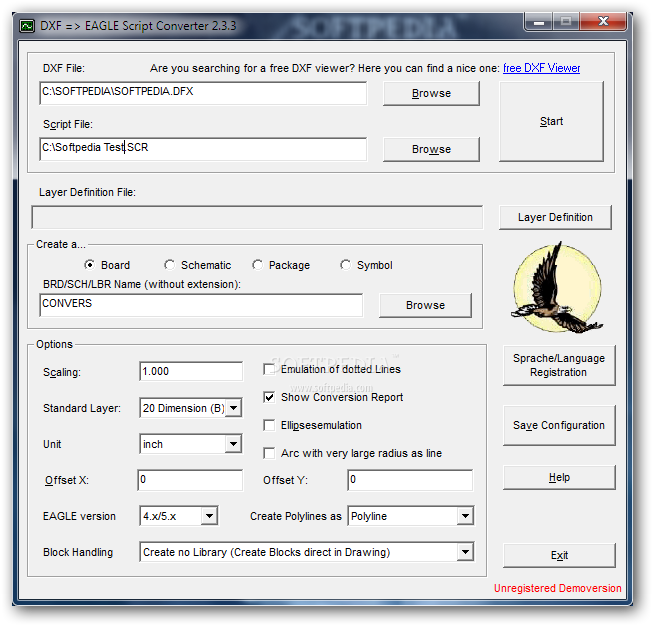
Task: Click the eagle logo image
Action: pos(557,288)
